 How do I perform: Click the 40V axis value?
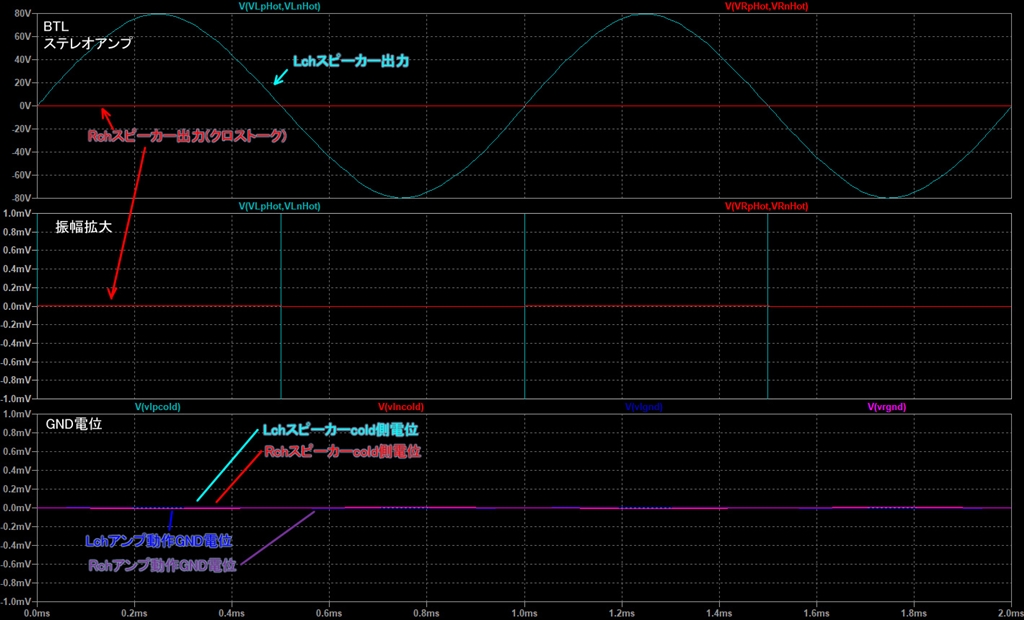point(23,59)
